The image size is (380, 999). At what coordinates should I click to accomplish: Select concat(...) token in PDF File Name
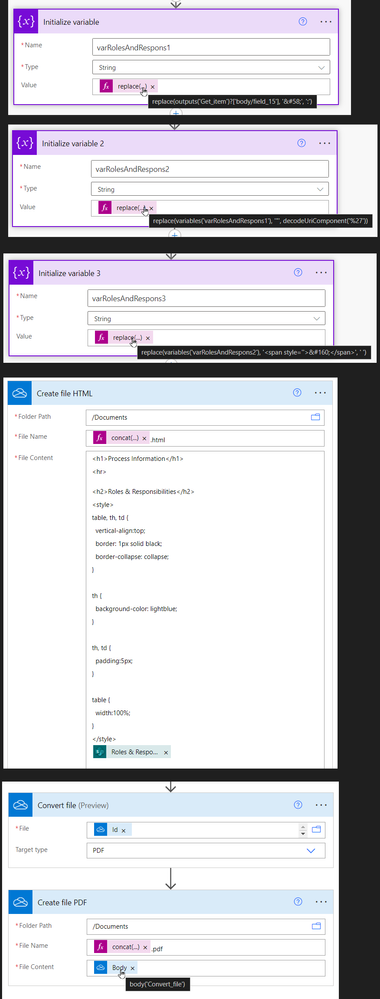click(121, 947)
